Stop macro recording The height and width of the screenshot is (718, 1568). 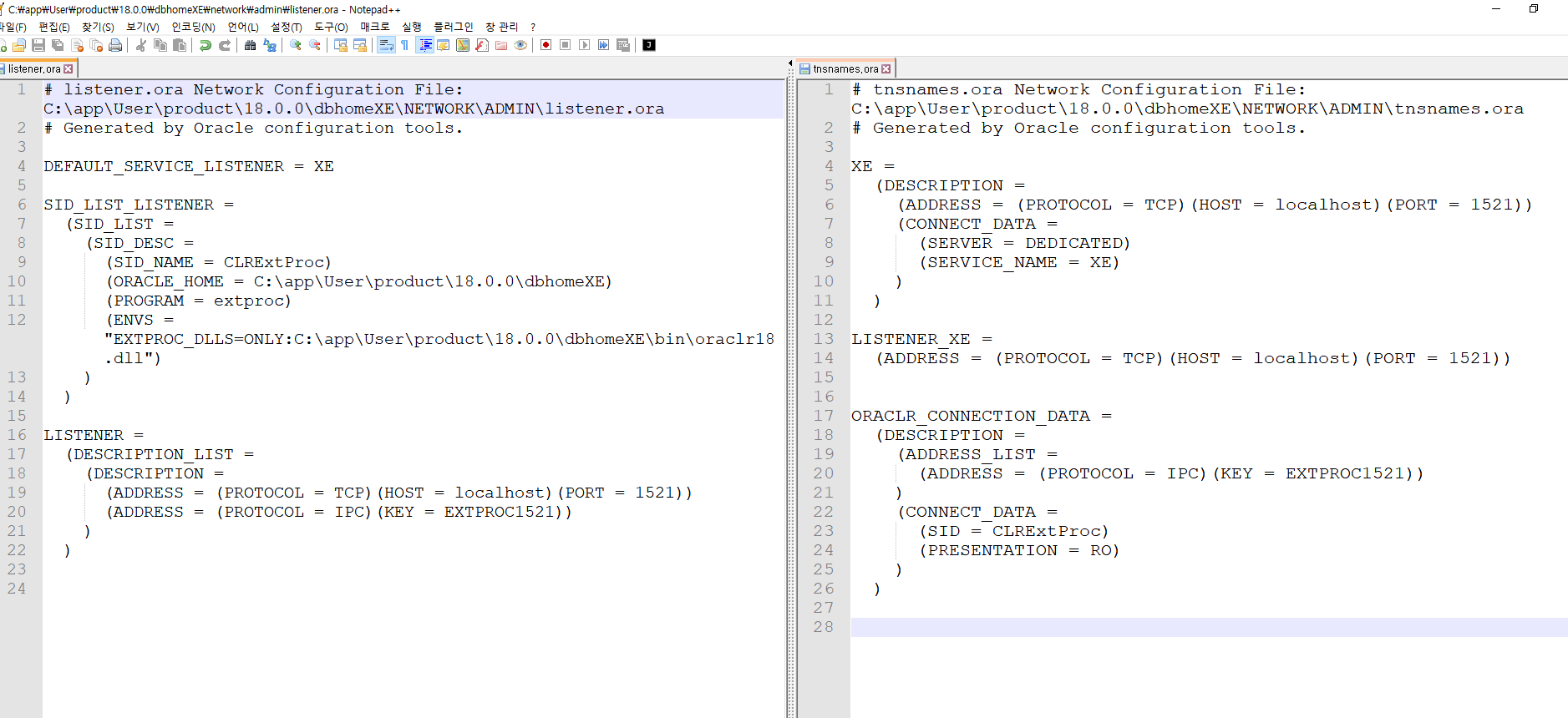click(566, 45)
